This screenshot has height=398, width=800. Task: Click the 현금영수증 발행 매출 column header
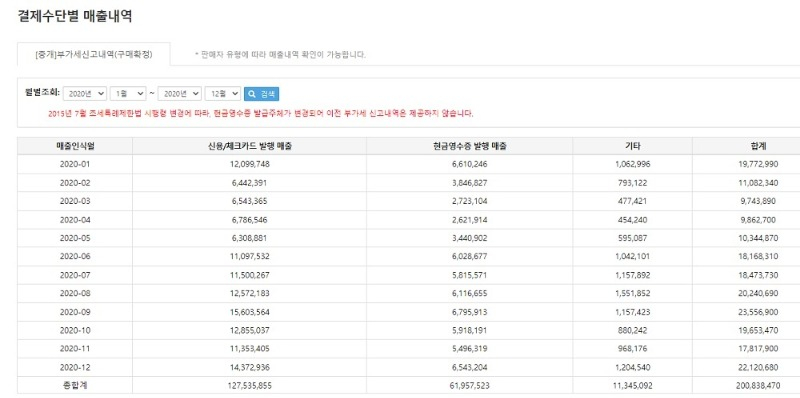point(469,146)
